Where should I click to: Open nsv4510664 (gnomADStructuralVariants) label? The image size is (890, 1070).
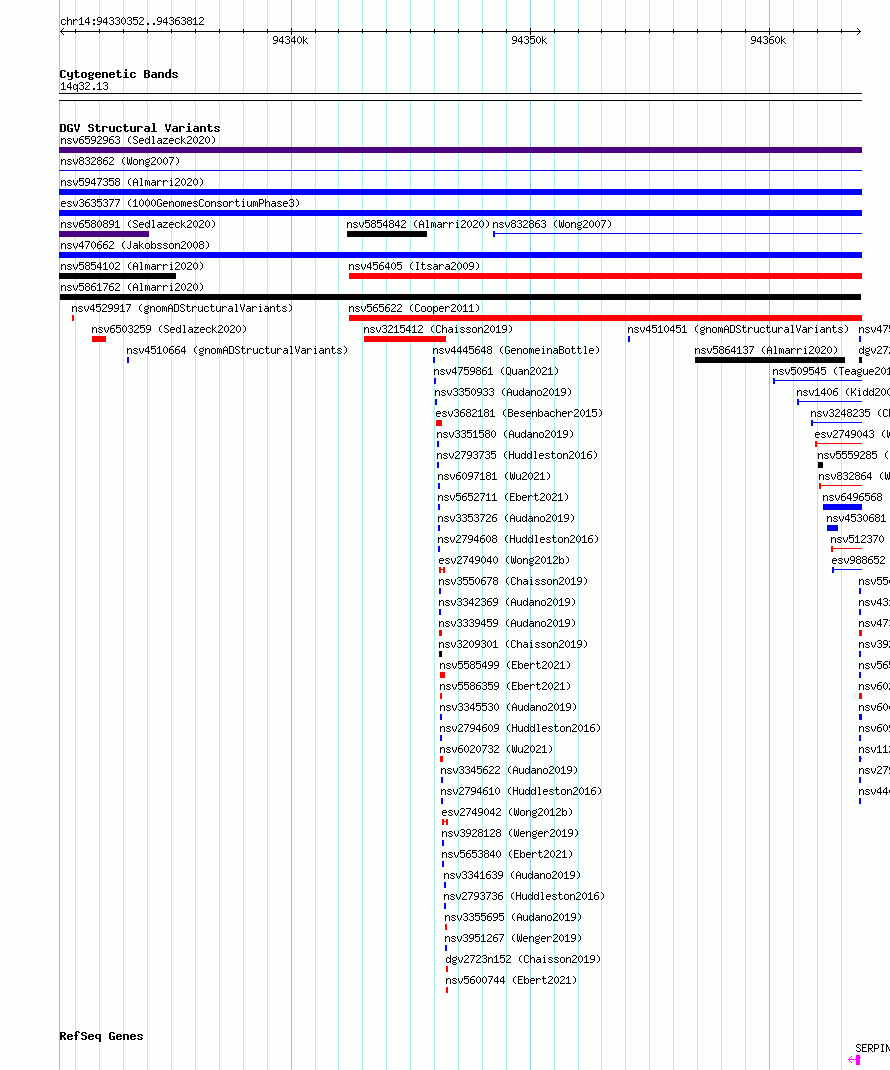point(237,350)
